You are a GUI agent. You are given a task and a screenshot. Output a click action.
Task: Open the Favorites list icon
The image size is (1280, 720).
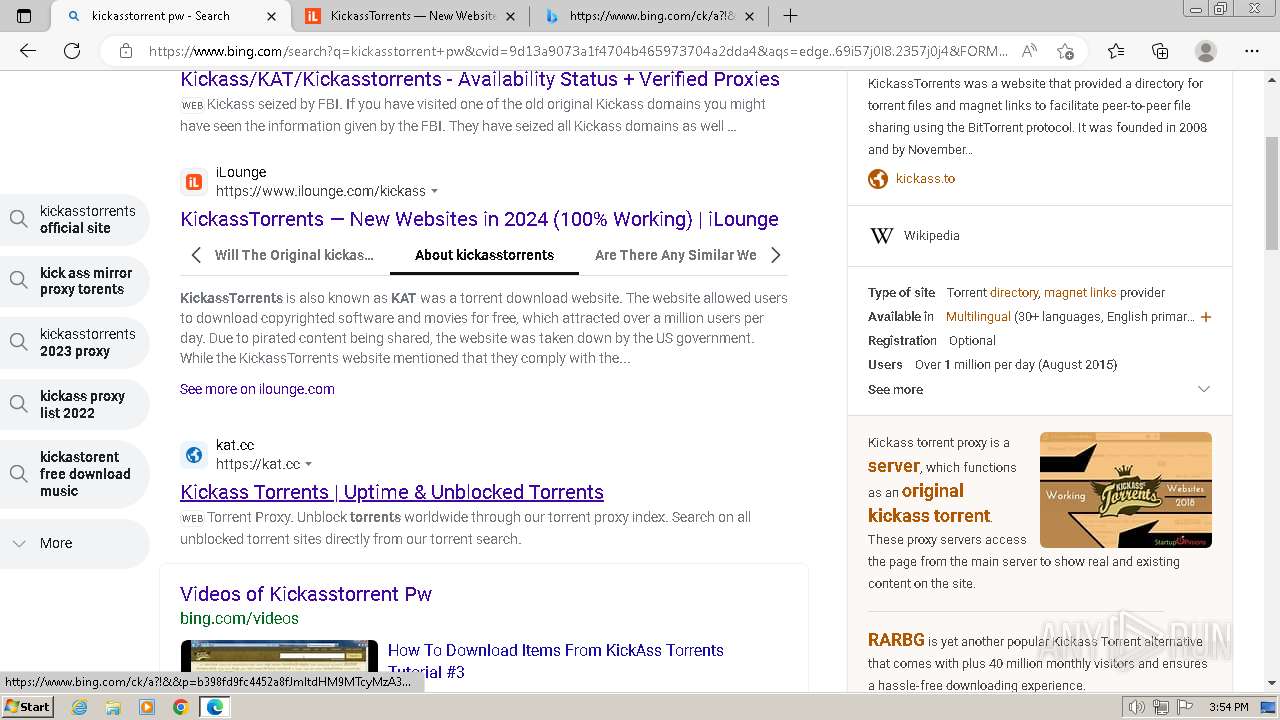[x=1116, y=51]
